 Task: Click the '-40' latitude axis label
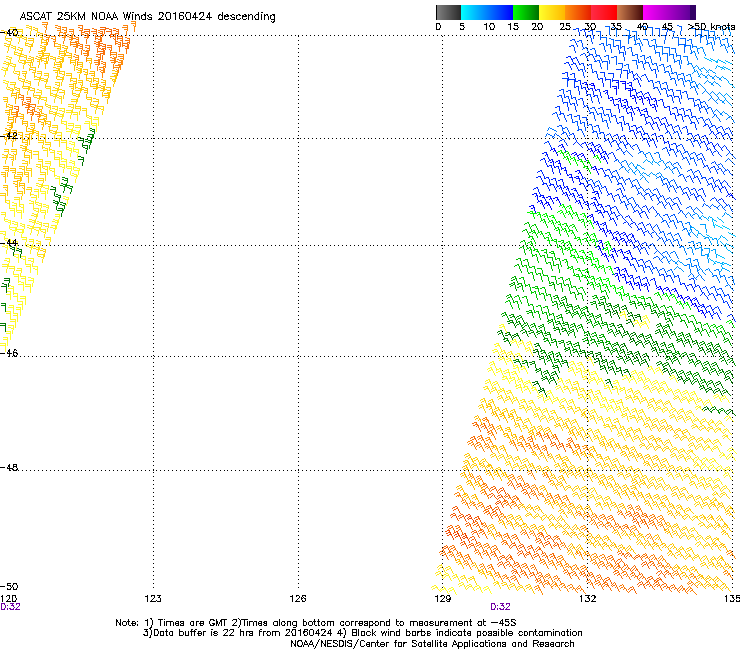click(9, 33)
